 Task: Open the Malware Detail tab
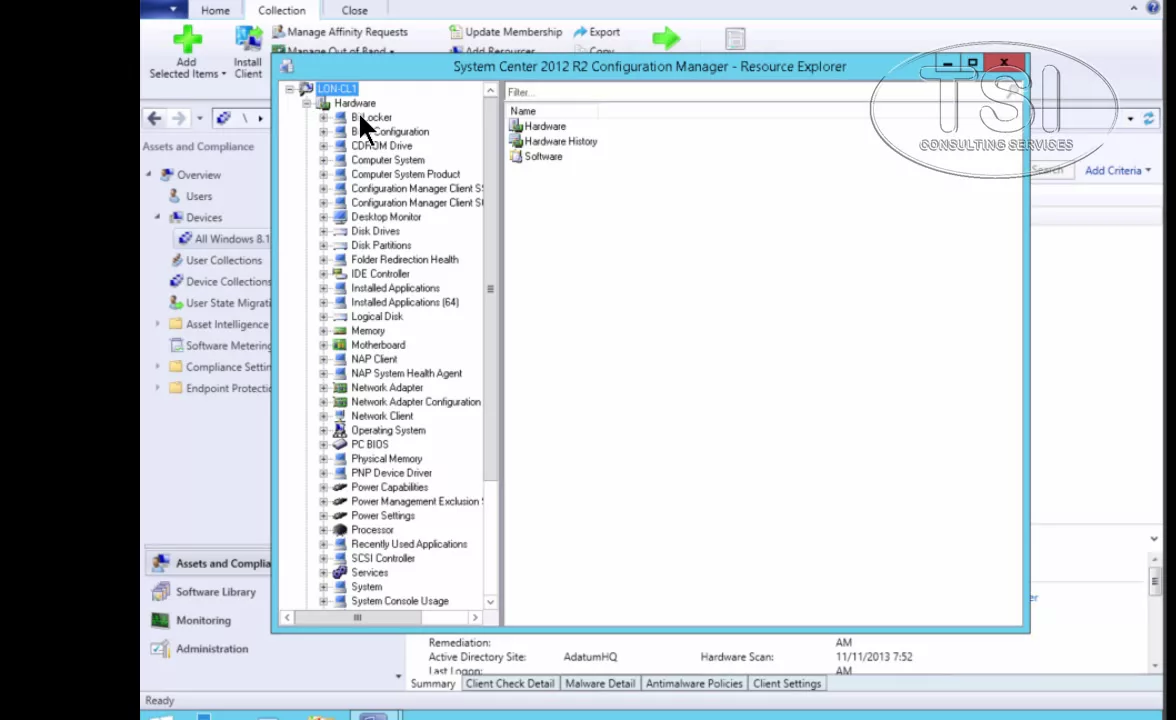click(x=600, y=683)
